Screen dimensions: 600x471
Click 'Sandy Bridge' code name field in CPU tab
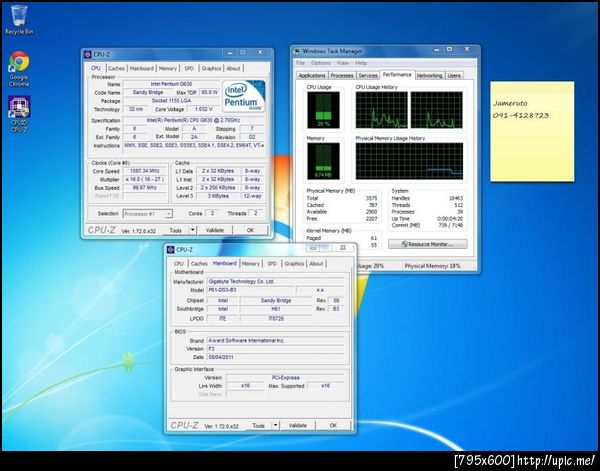click(148, 92)
